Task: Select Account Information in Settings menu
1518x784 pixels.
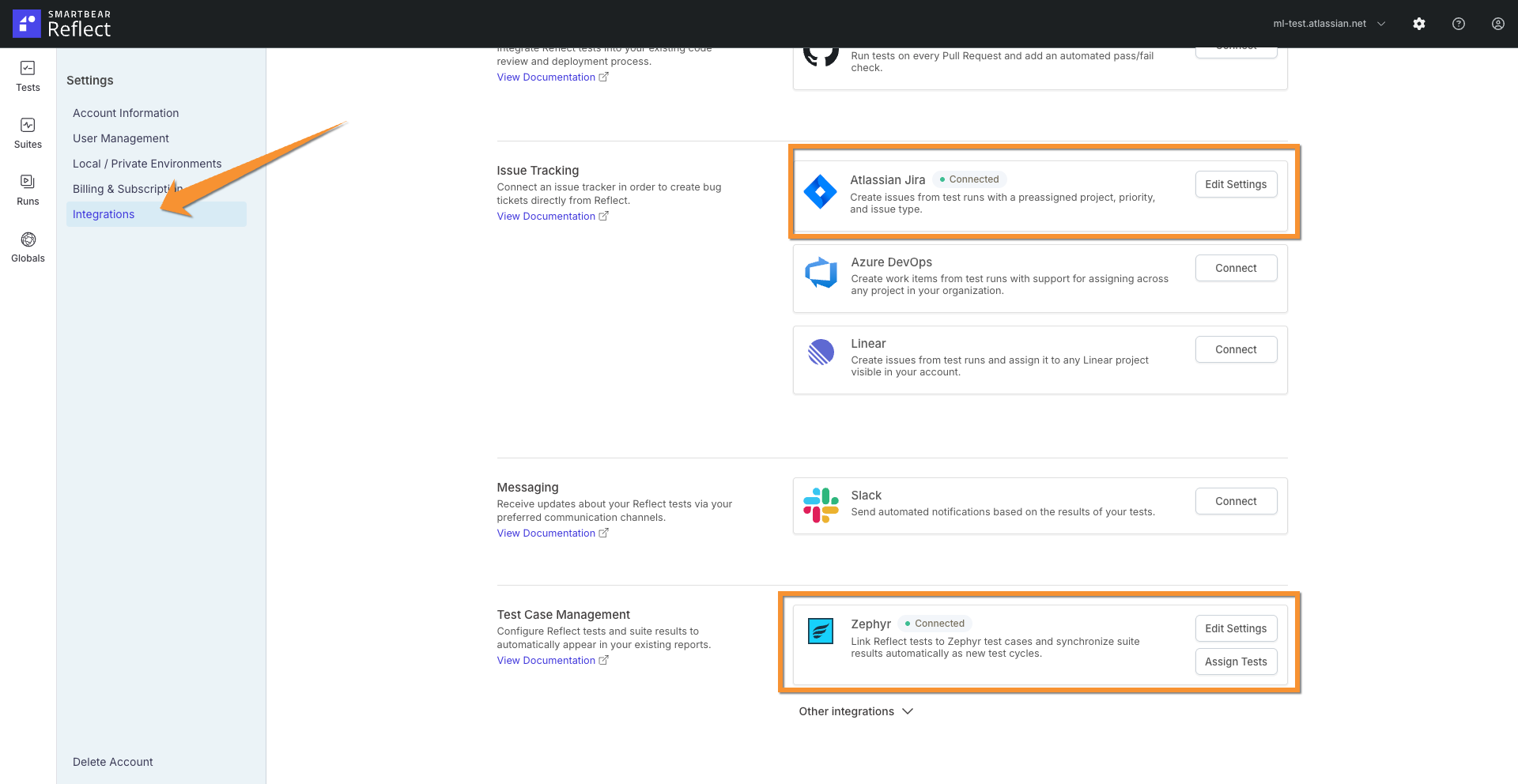Action: point(125,112)
